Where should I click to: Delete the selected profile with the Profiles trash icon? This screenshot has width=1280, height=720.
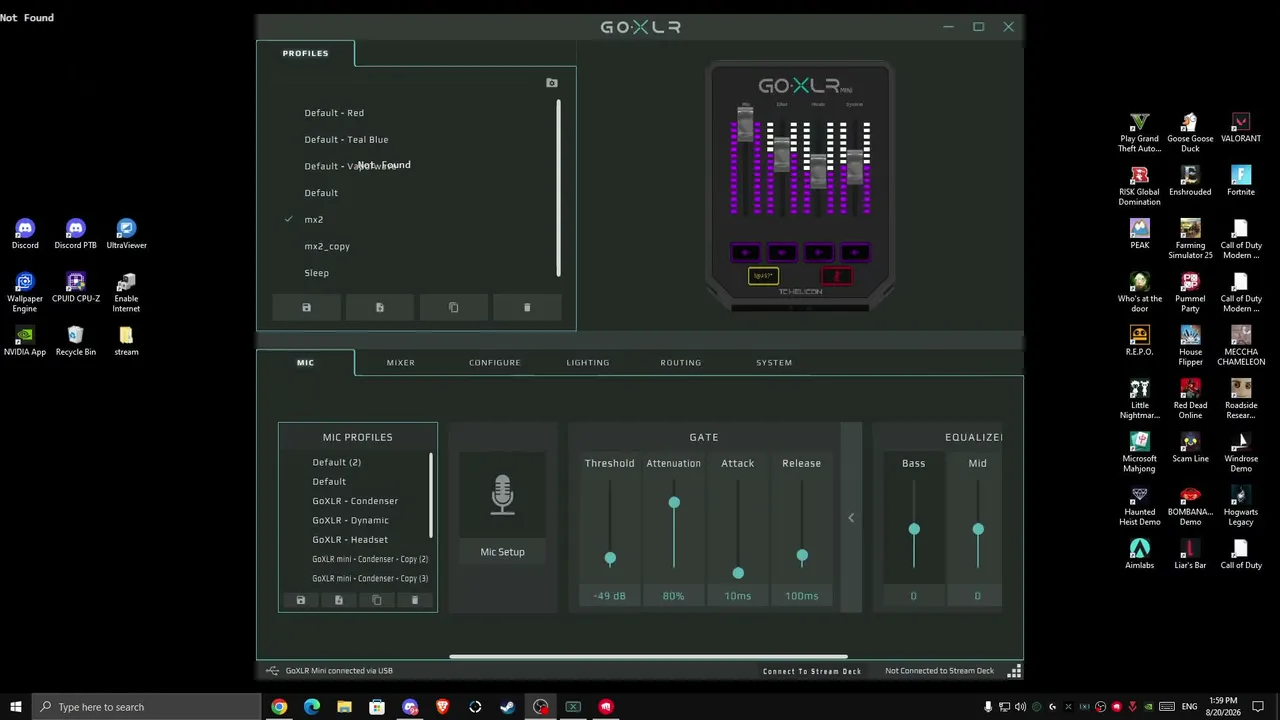pos(527,307)
